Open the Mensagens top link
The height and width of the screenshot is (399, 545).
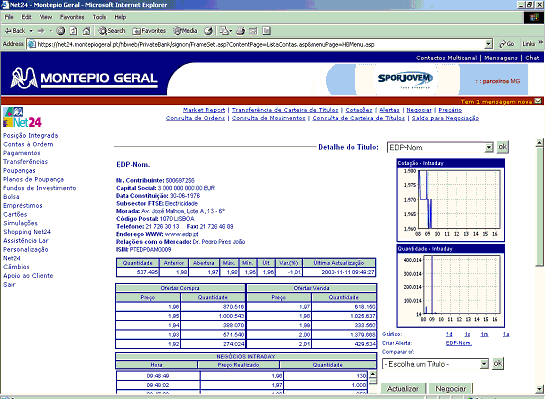[x=501, y=58]
